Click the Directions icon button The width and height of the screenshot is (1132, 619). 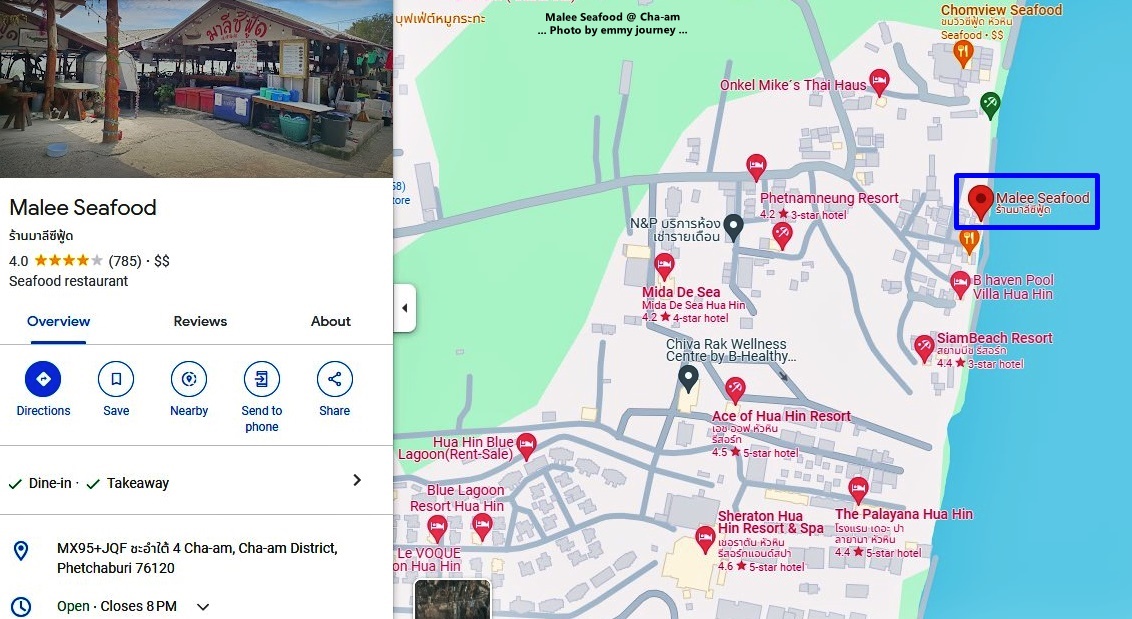tap(43, 379)
